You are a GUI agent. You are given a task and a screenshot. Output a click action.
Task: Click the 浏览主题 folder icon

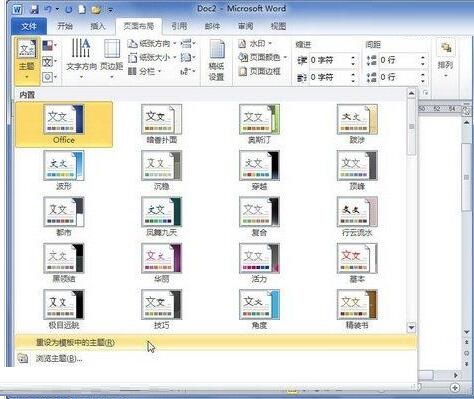(22, 358)
